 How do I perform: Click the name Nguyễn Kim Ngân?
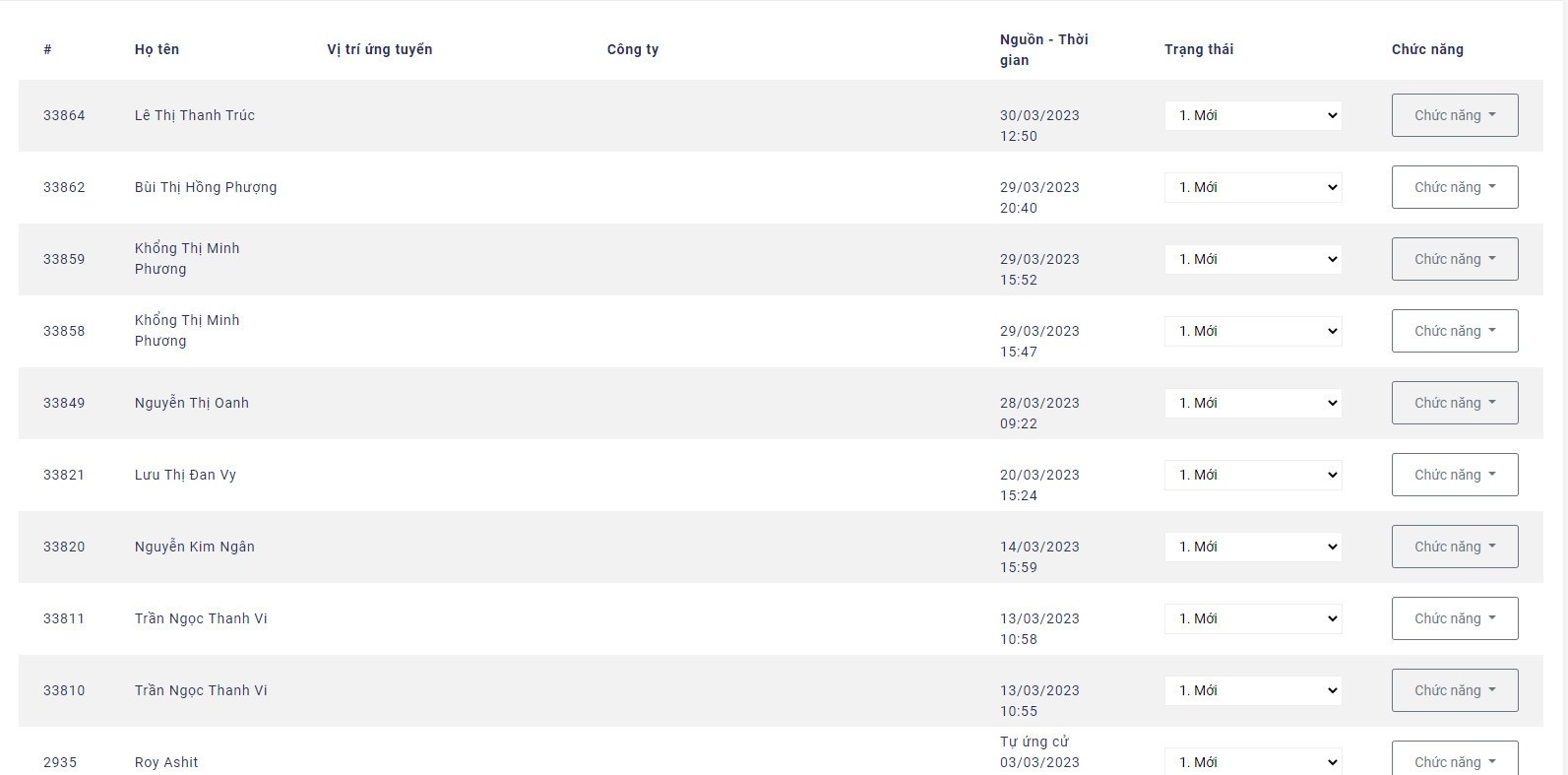(194, 547)
